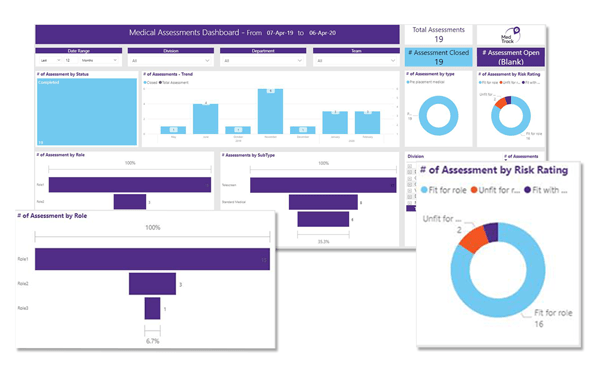This screenshot has width=600, height=377.
Task: Select the bottom SubType funnel bar valued 4
Action: 323,219
